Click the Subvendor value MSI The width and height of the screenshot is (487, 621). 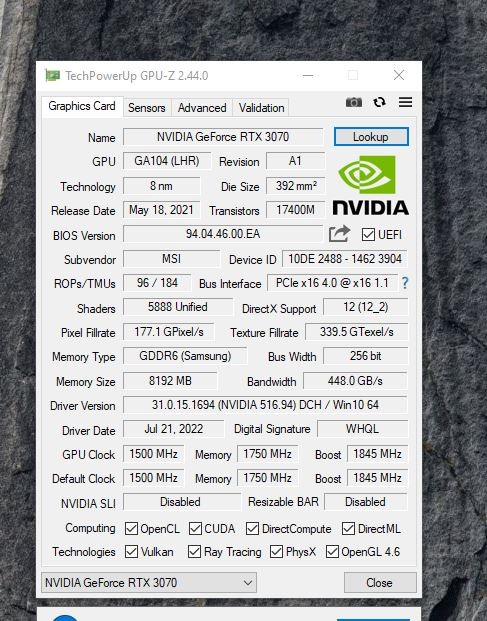(x=171, y=259)
